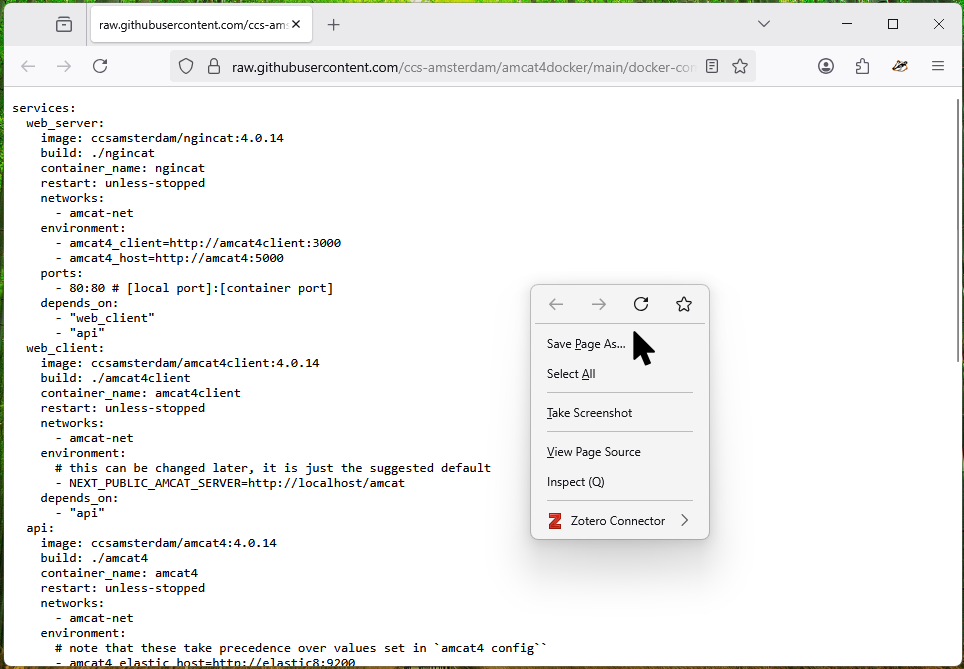
Task: Click the bookmark star in the context menu
Action: click(684, 304)
